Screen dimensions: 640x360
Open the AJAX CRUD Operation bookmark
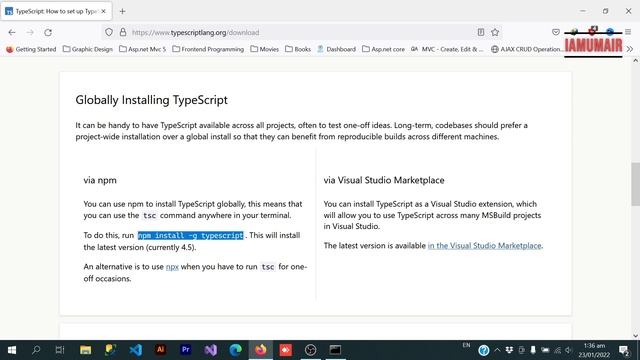[x=527, y=49]
